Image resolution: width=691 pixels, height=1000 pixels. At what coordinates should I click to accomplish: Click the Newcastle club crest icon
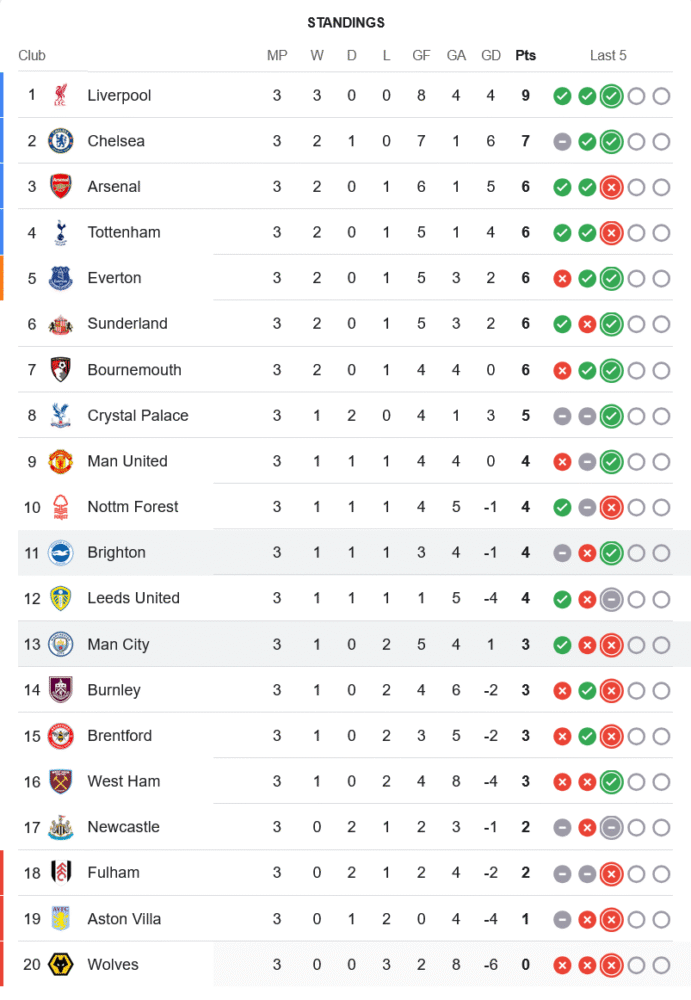(61, 827)
